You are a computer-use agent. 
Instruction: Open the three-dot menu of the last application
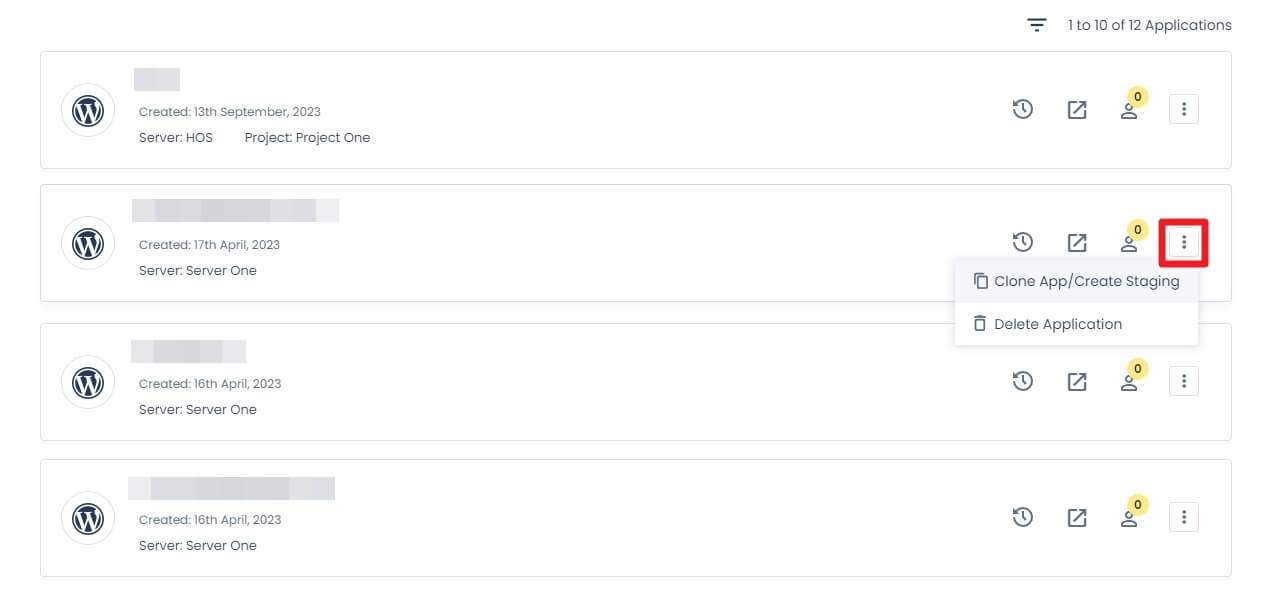1184,517
